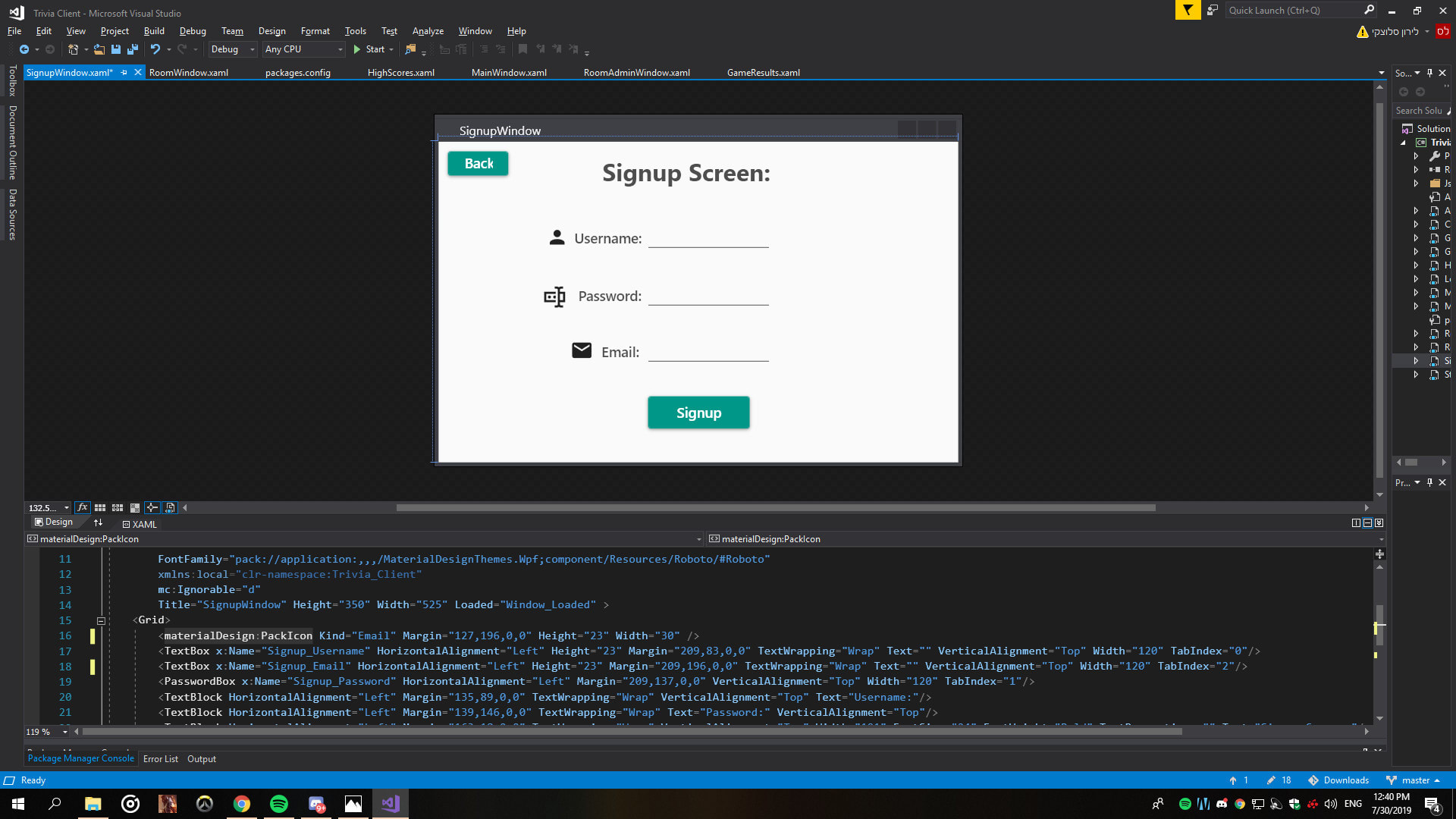This screenshot has height=819, width=1456.
Task: Open Spotify from the taskbar
Action: (279, 803)
